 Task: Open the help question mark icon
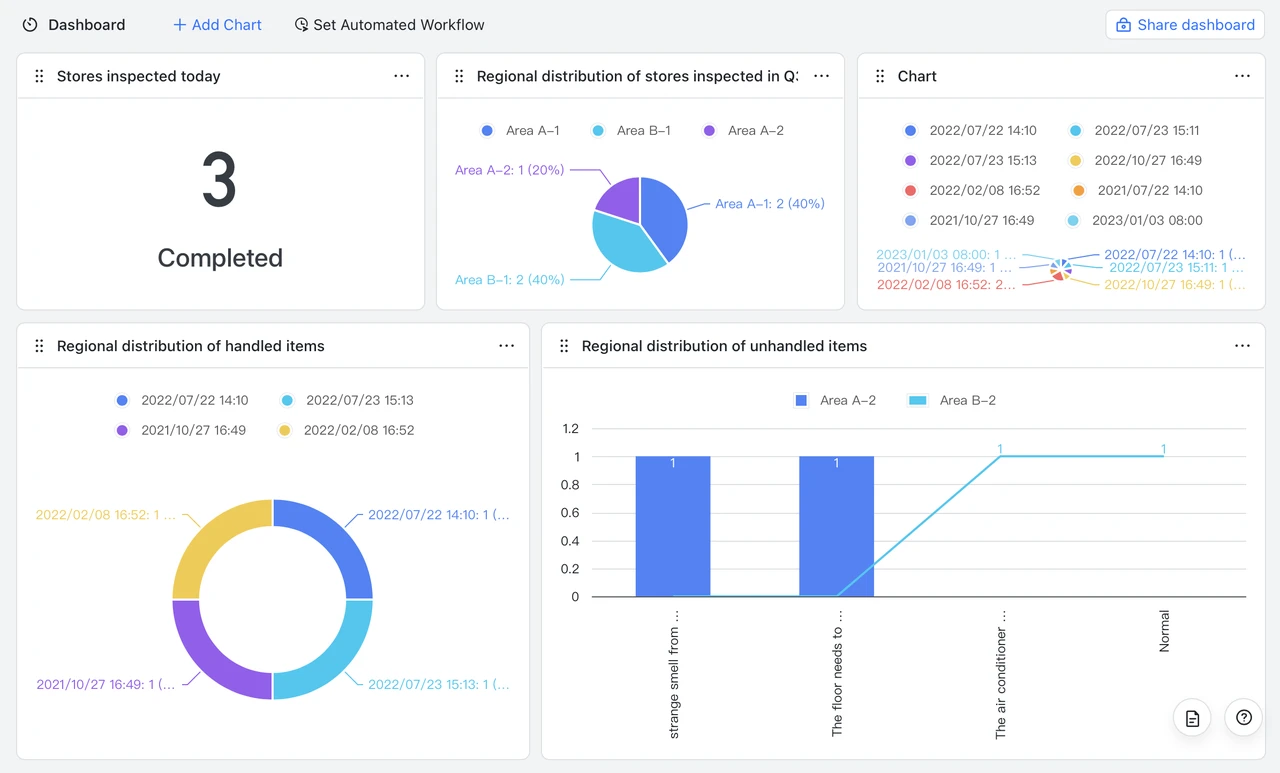pyautogui.click(x=1244, y=718)
